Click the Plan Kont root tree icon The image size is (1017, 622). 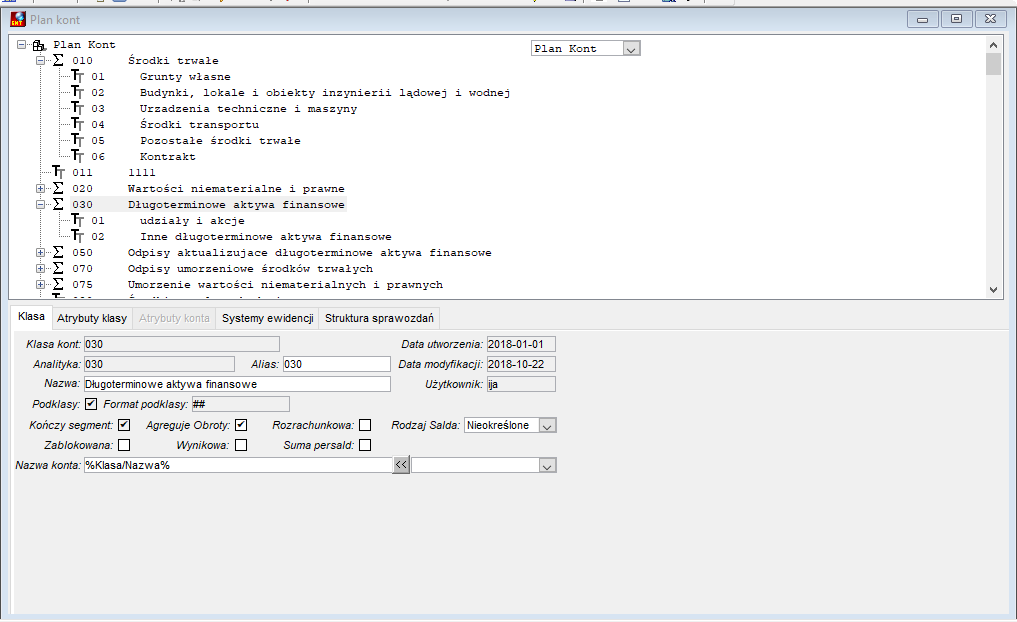39,45
